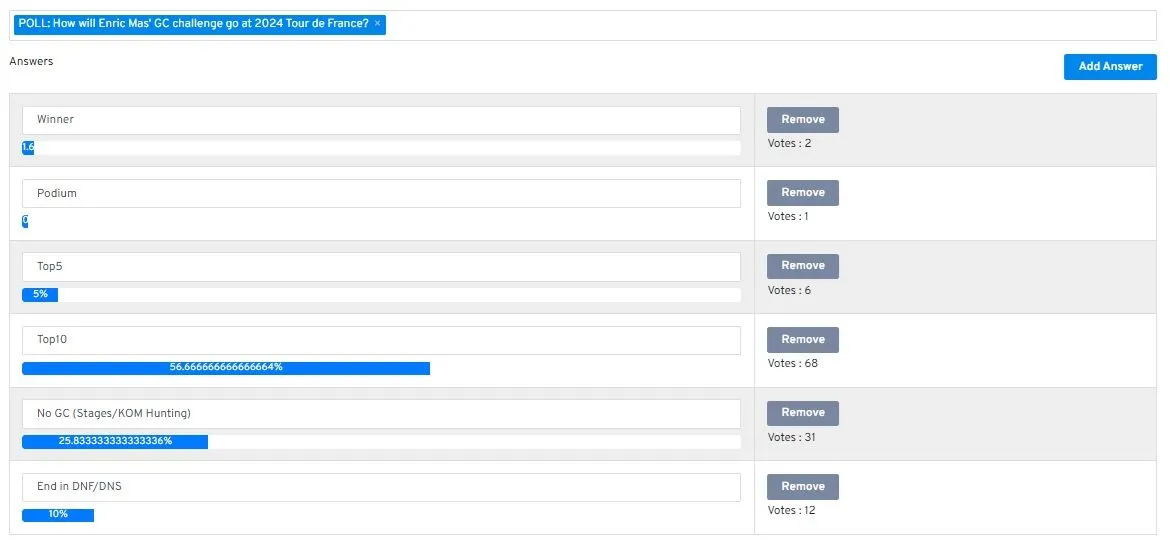Click the 25.83% No GC progress bar
The width and height of the screenshot is (1170, 548).
coord(115,442)
